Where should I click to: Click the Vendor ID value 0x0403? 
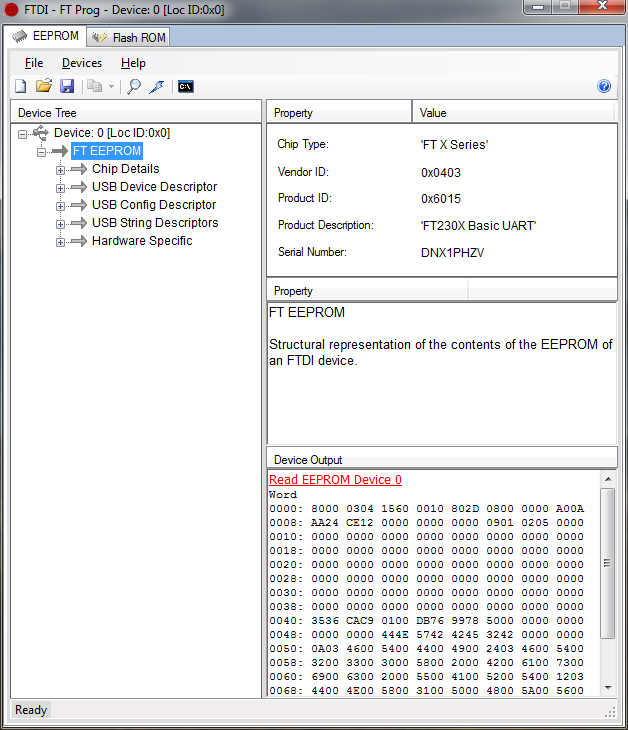click(440, 173)
